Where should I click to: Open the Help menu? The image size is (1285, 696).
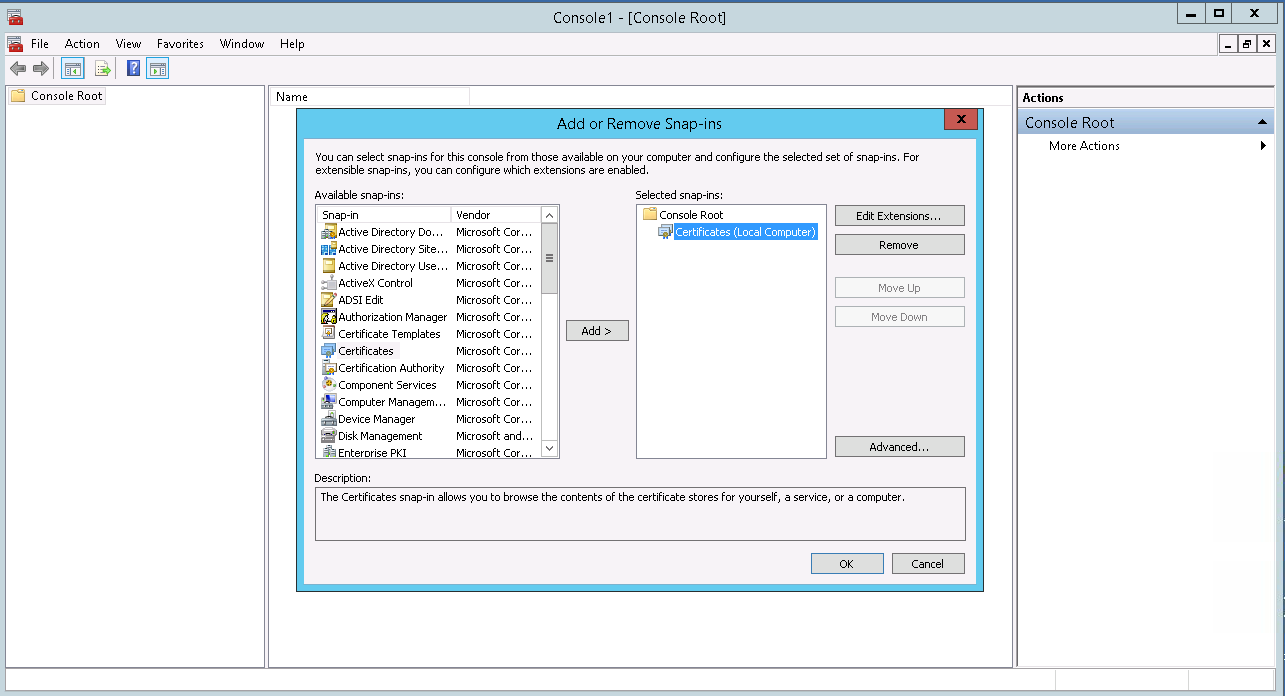[x=292, y=44]
